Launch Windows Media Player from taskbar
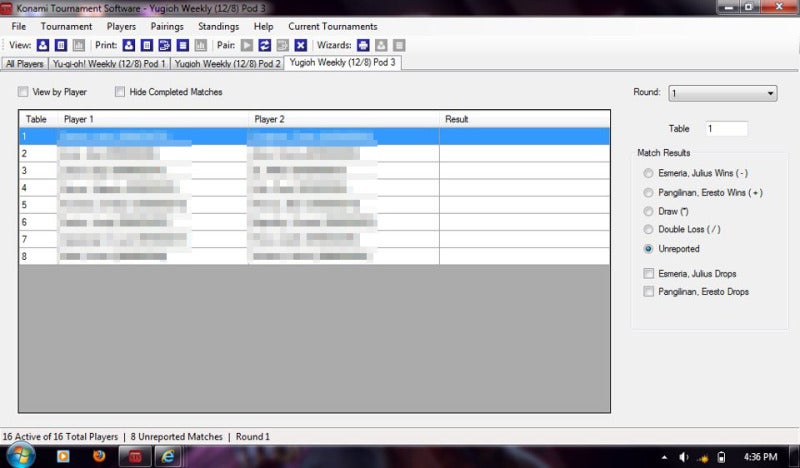This screenshot has height=468, width=800. (63, 456)
